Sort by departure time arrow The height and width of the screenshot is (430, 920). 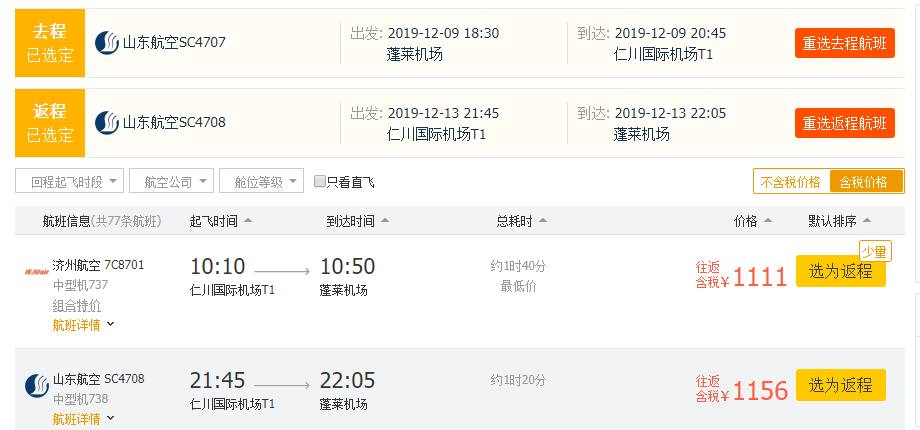click(x=248, y=221)
